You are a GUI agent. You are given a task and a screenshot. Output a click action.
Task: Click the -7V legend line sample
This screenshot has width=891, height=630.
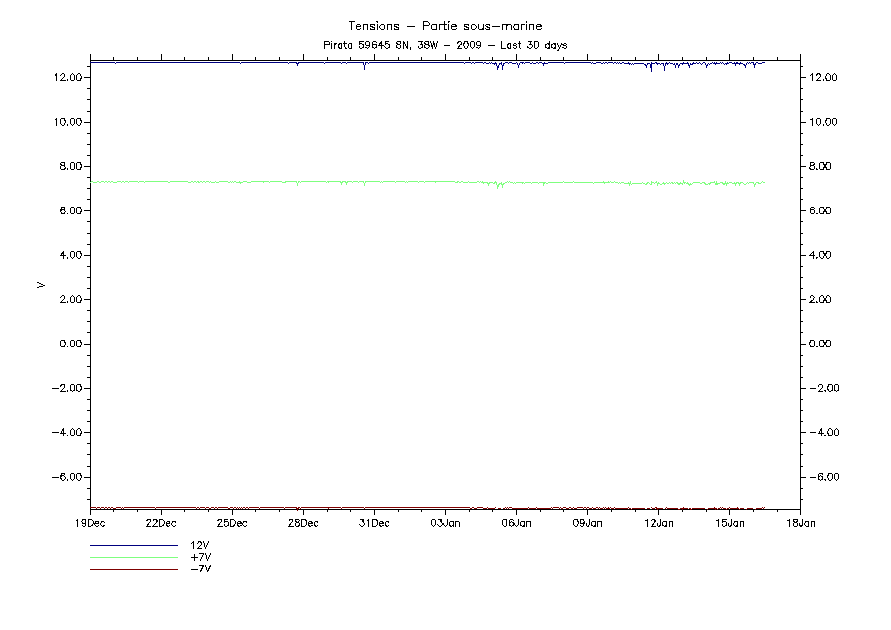pyautogui.click(x=133, y=569)
